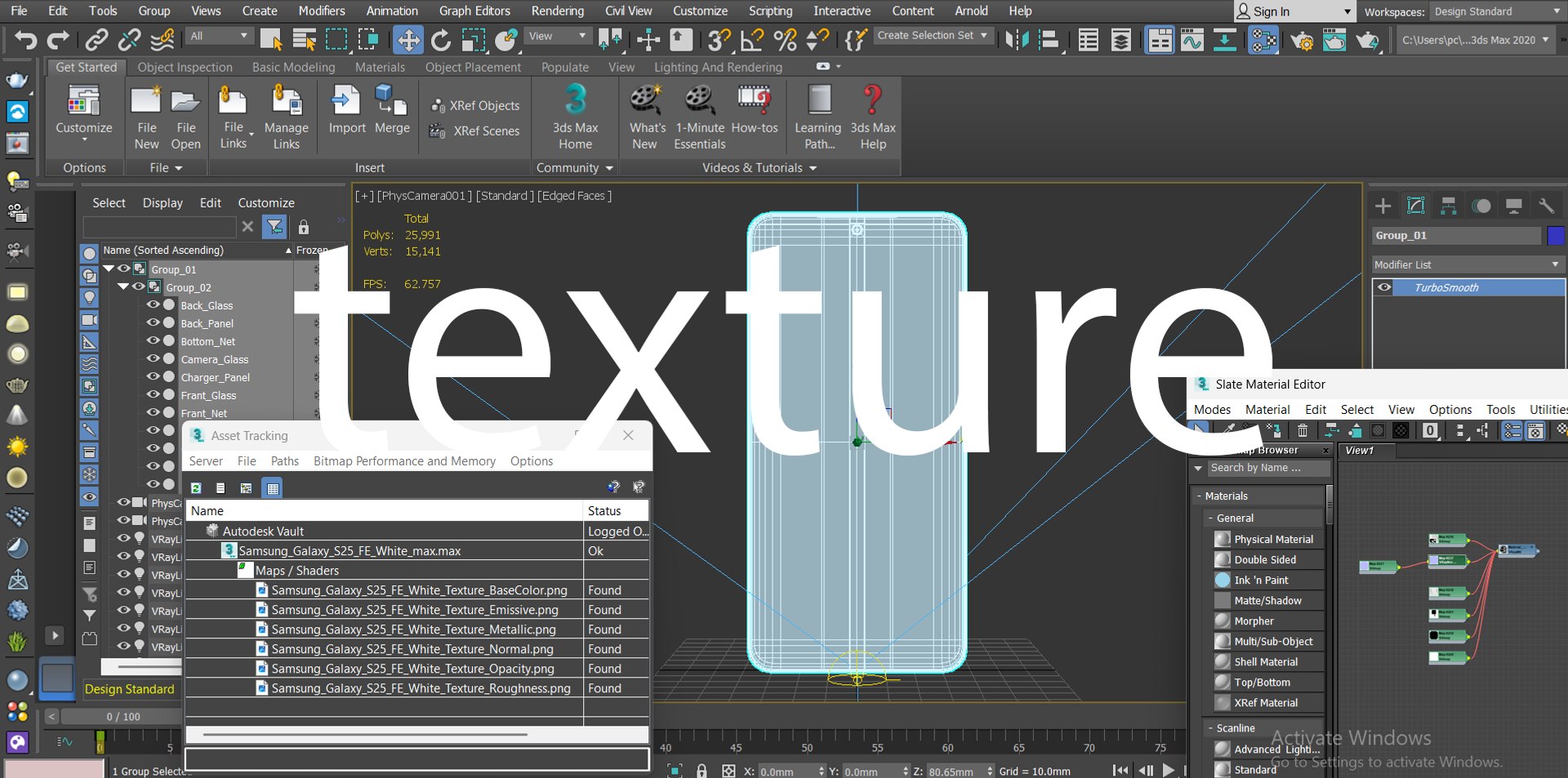Open the Import file icon
Image resolution: width=1568 pixels, height=778 pixels.
click(345, 101)
